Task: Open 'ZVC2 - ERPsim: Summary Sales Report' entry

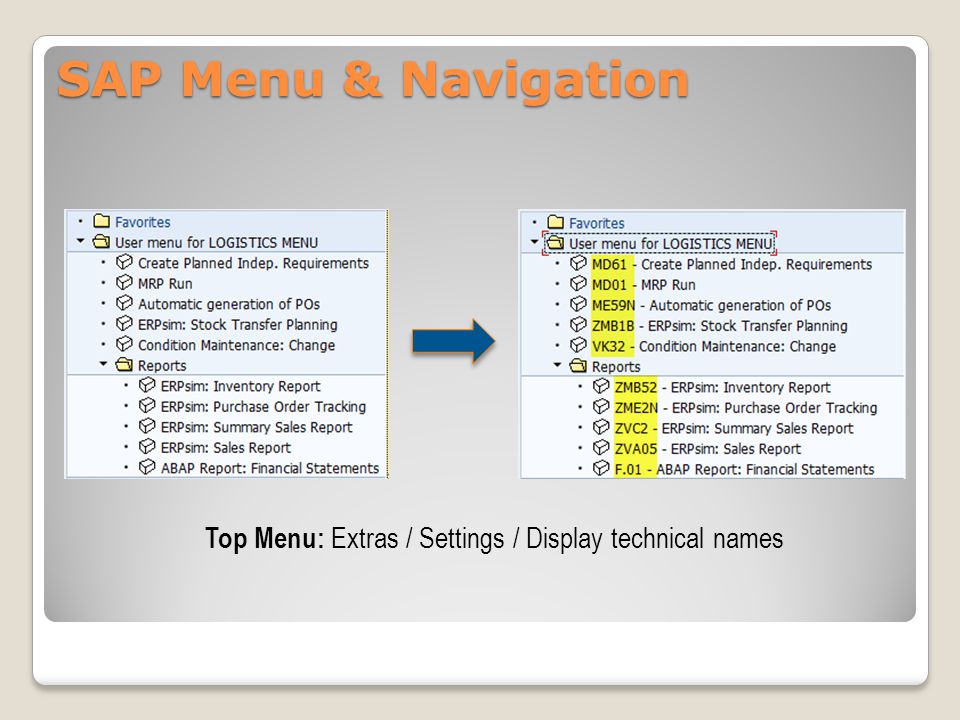Action: click(733, 429)
